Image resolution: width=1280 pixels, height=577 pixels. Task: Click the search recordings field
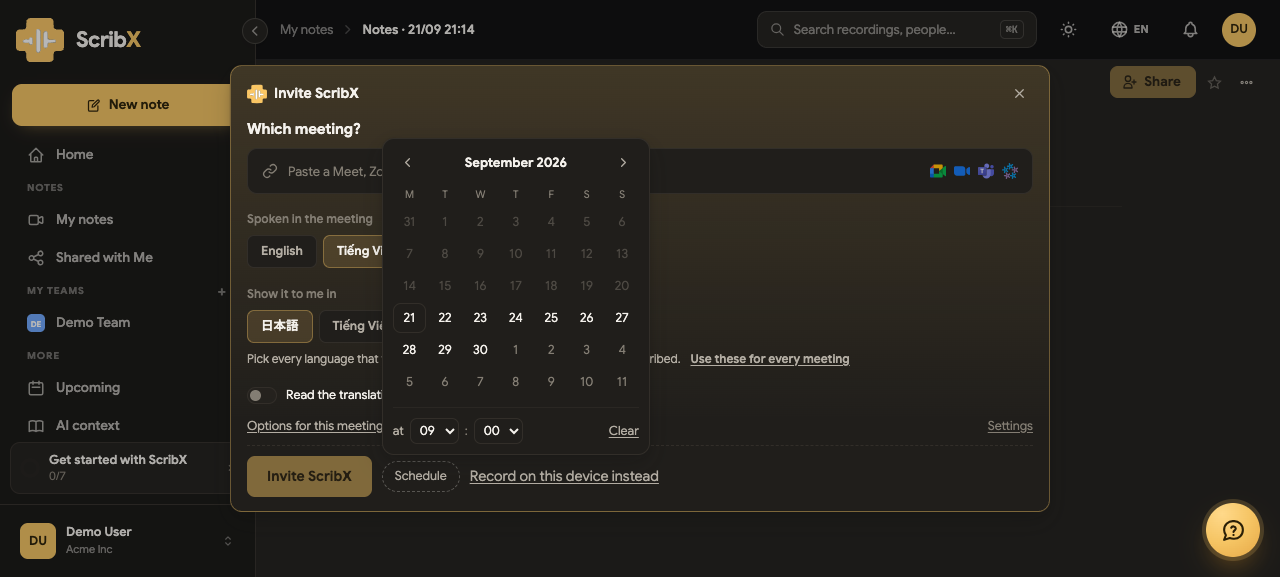click(x=897, y=30)
